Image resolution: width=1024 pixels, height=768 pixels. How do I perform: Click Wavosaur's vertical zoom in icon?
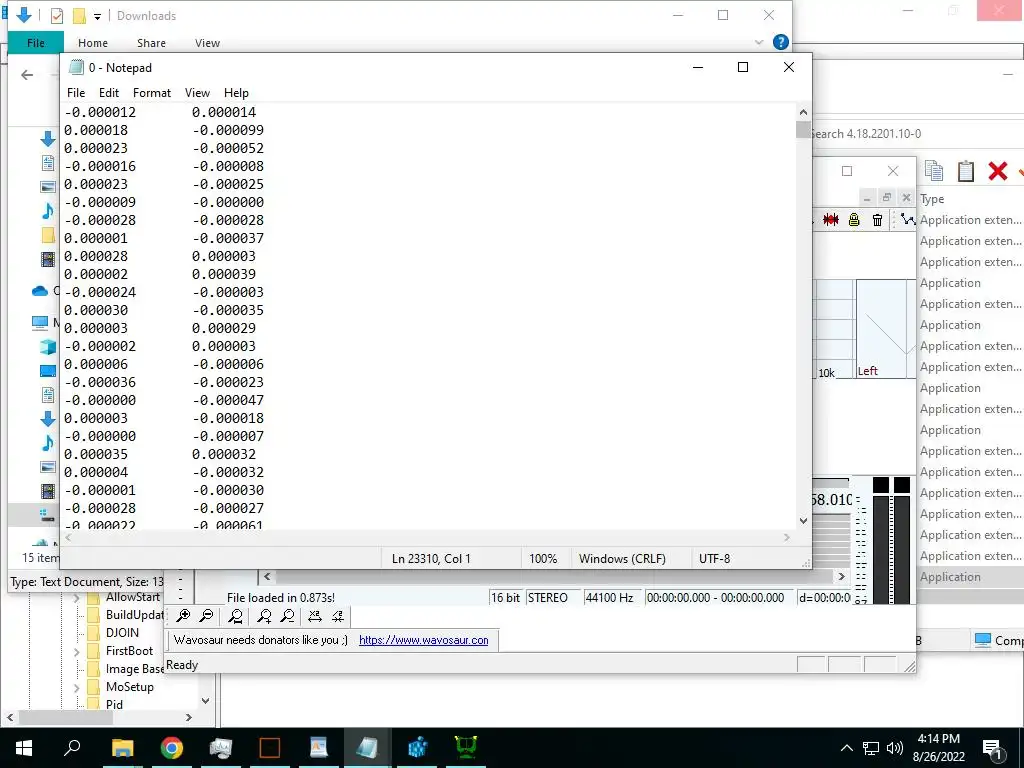(264, 616)
